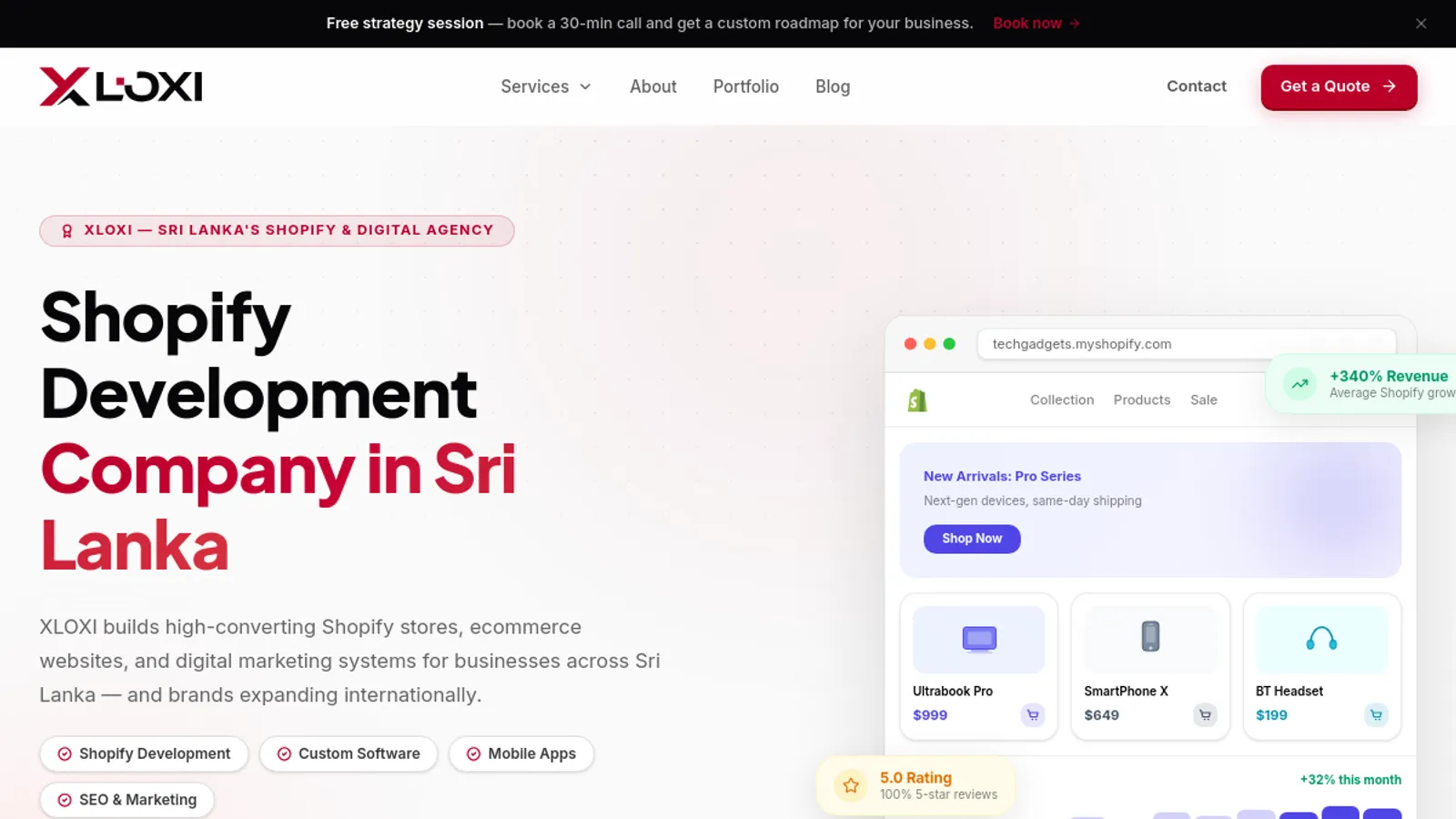1456x819 pixels.
Task: Add Ultrabook Pro to cart
Action: coord(1033,715)
